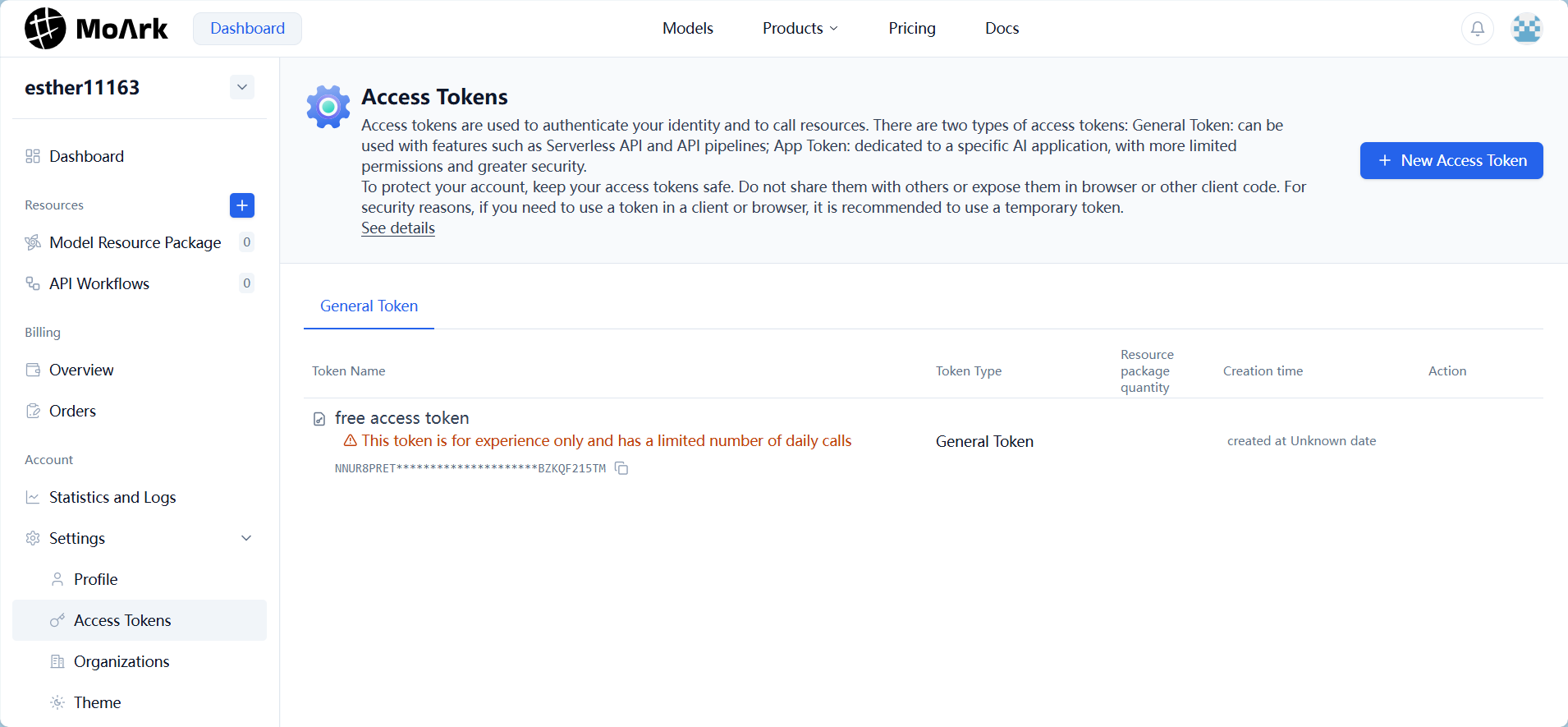The image size is (1568, 727).
Task: Go to Statistics and Logs
Action: pos(112,497)
